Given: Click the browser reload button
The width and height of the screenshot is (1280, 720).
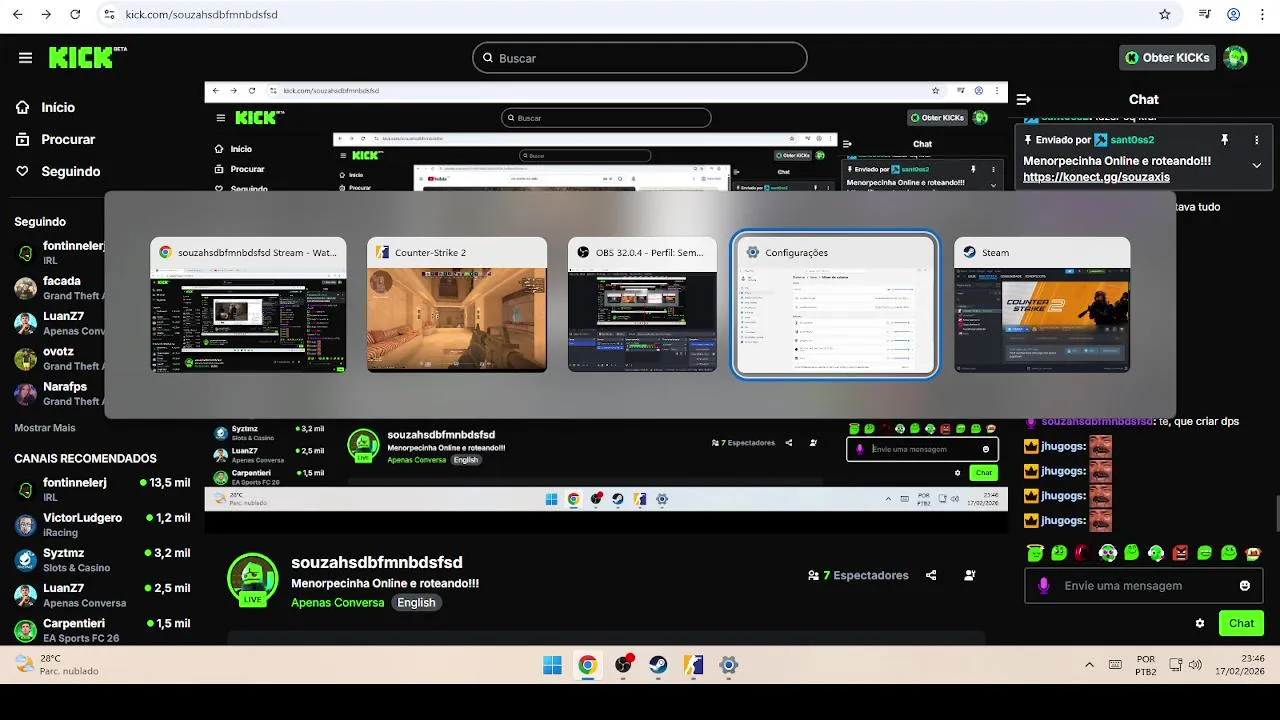Looking at the screenshot, I should click(x=75, y=15).
